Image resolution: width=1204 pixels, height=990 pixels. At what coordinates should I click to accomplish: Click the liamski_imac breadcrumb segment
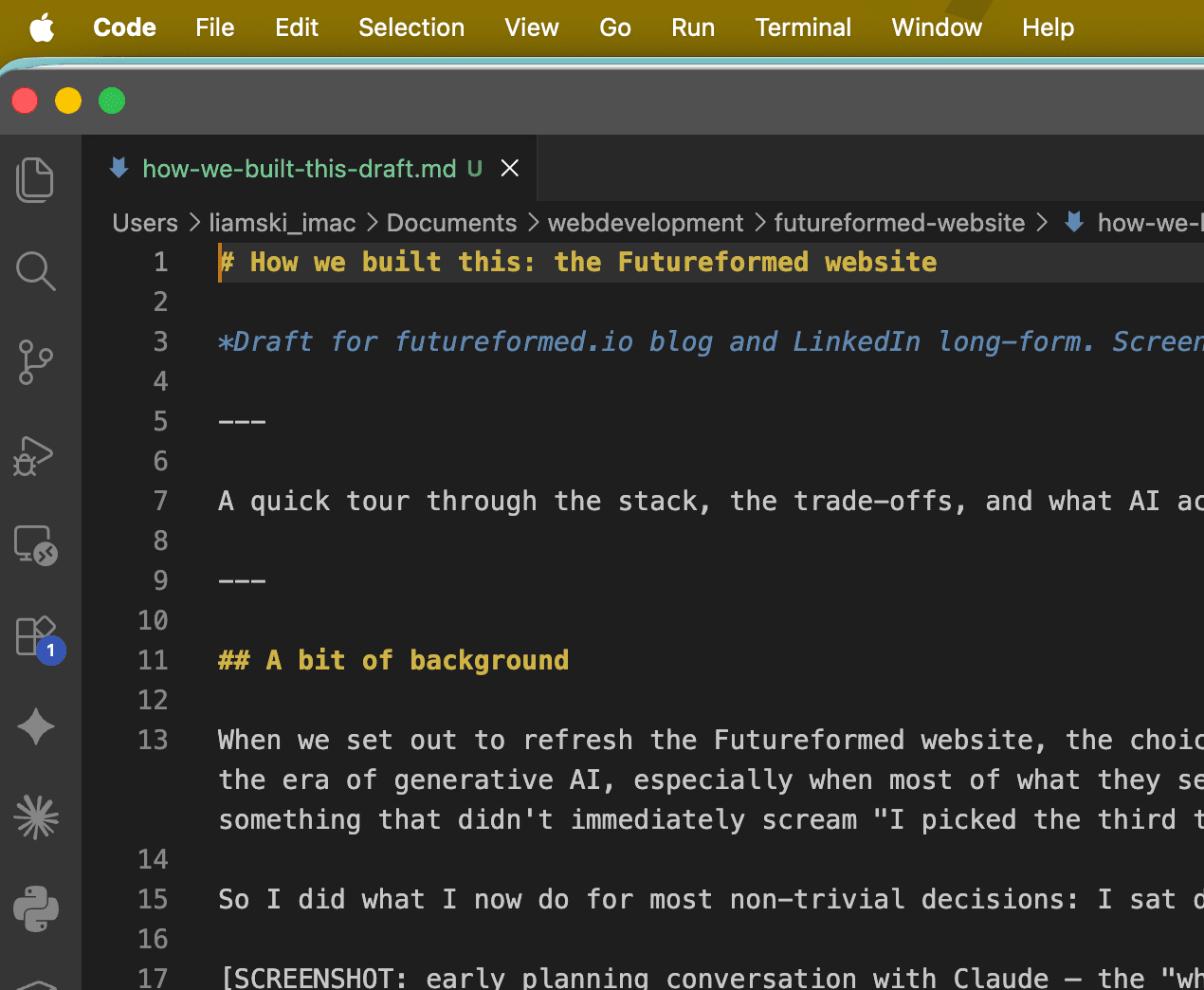[283, 223]
